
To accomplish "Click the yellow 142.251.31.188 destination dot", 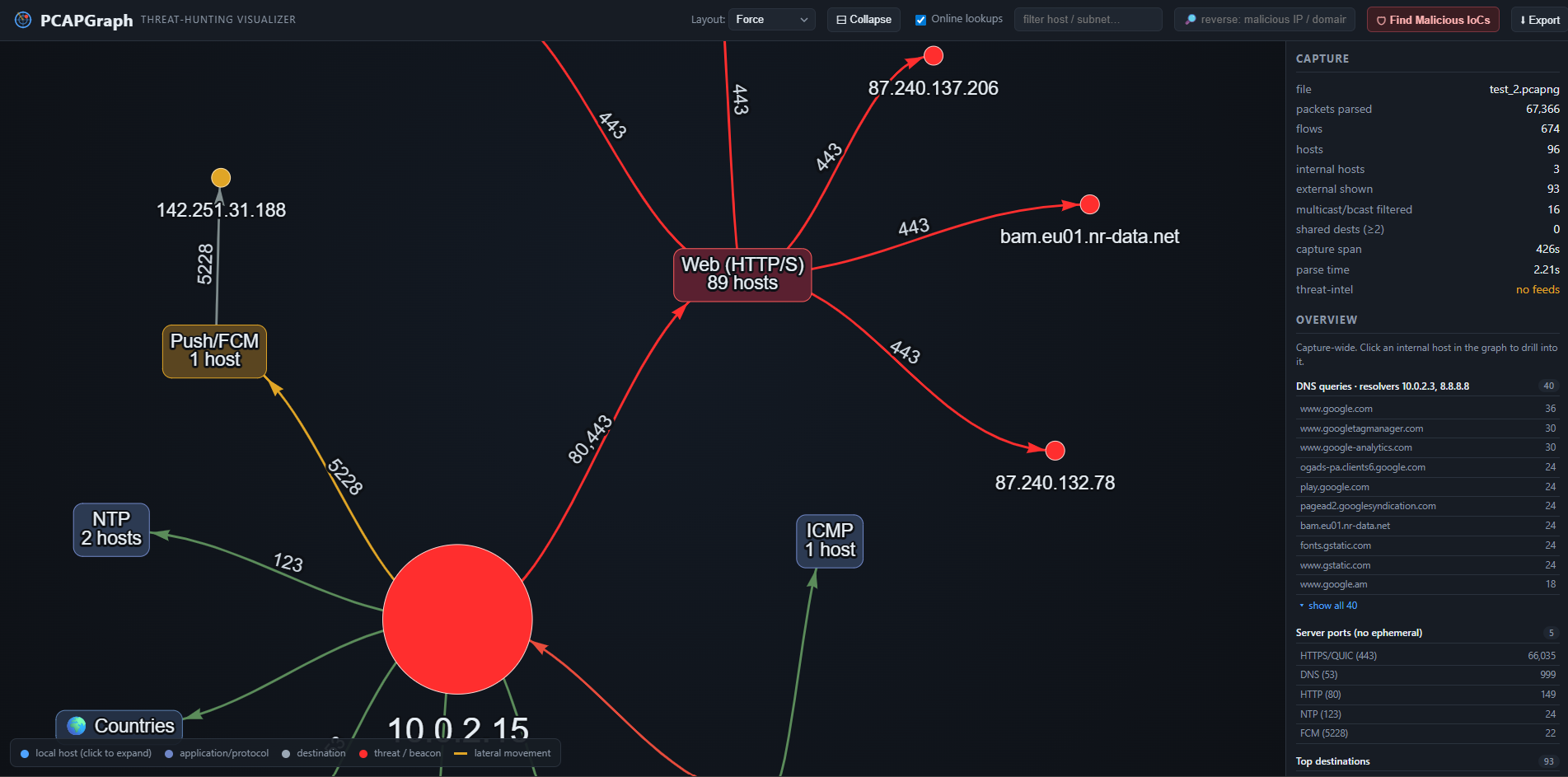I will coord(221,178).
